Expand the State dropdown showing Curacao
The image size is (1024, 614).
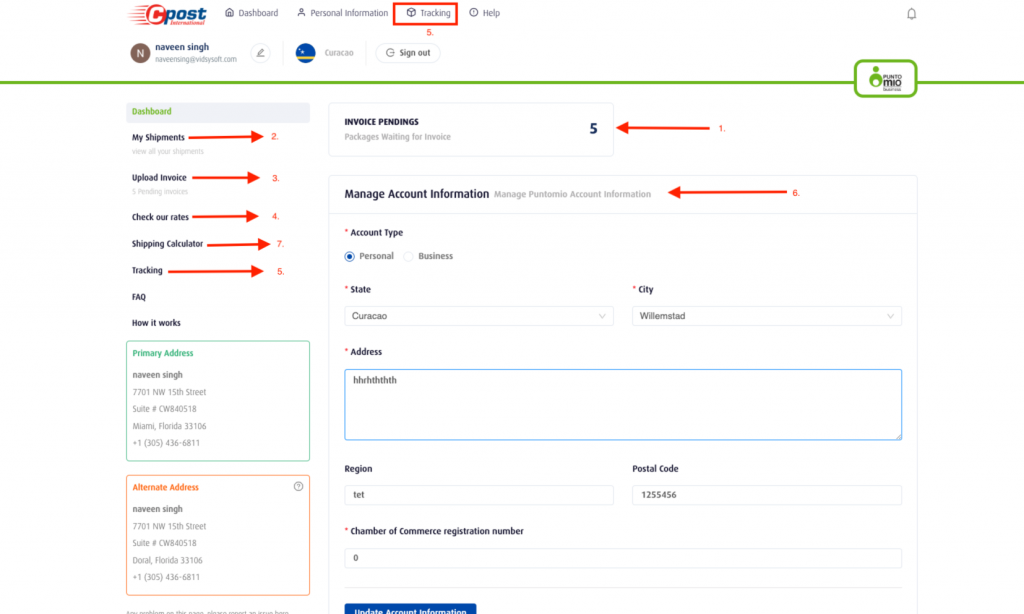(479, 316)
